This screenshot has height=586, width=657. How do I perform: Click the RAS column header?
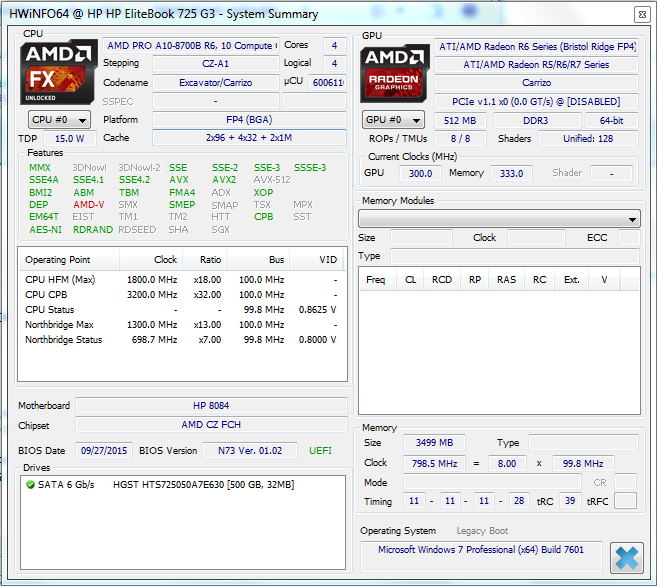506,279
